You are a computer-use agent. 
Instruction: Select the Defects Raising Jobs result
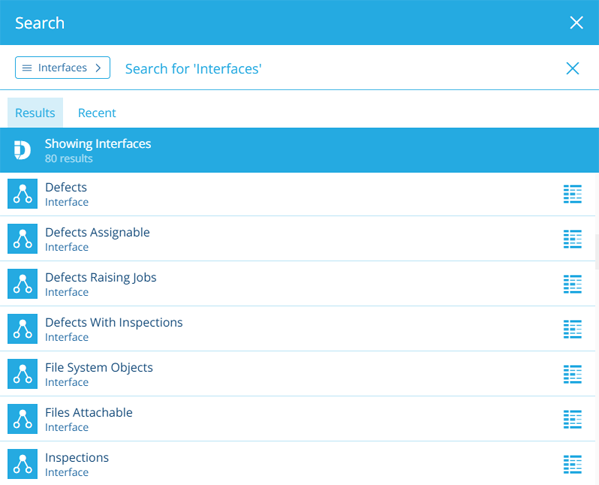tap(298, 284)
